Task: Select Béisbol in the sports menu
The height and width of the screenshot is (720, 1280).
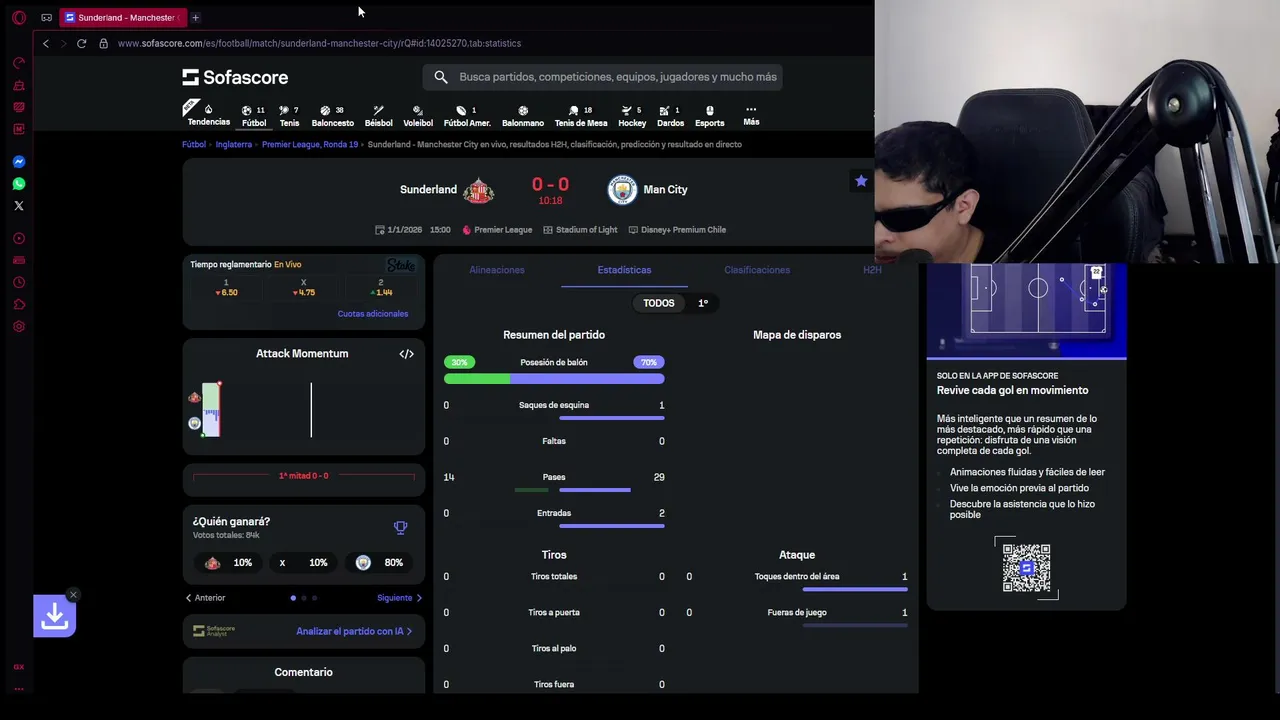Action: 379,116
